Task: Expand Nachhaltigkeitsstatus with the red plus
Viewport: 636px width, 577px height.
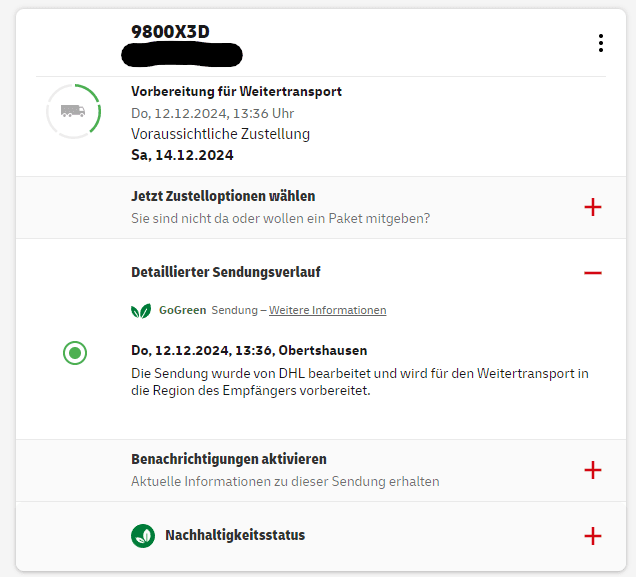Action: click(593, 536)
